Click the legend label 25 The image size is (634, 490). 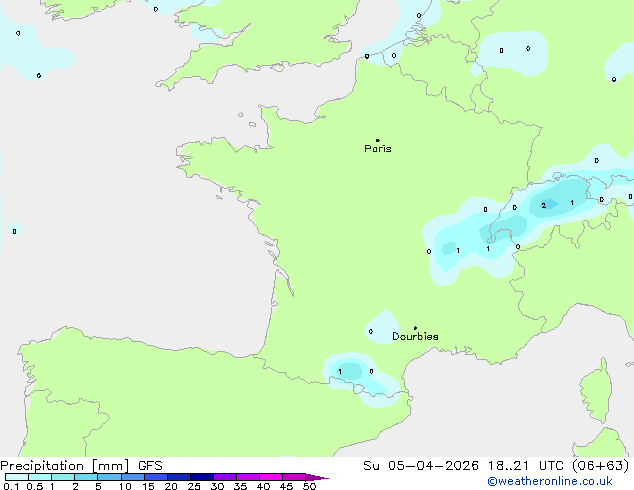click(194, 486)
